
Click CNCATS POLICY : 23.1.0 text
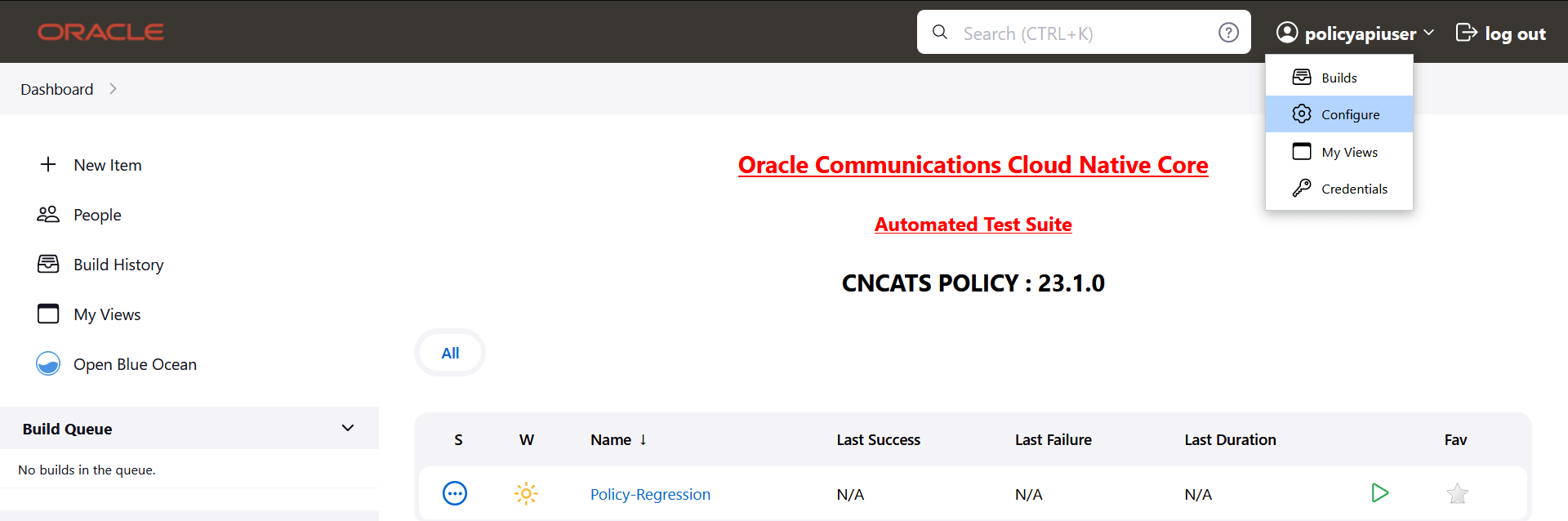973,283
